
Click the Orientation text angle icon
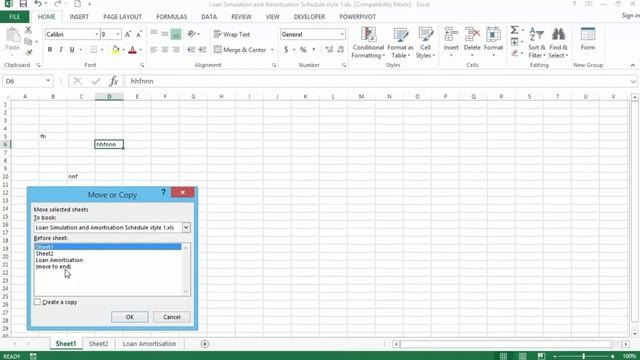click(x=191, y=34)
